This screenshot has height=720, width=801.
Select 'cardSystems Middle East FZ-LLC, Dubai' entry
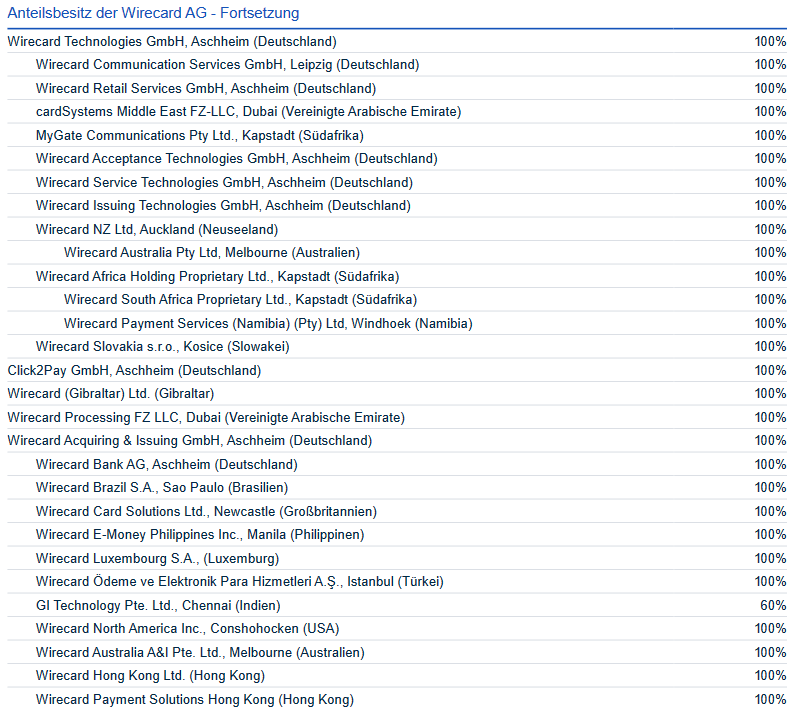click(397, 112)
